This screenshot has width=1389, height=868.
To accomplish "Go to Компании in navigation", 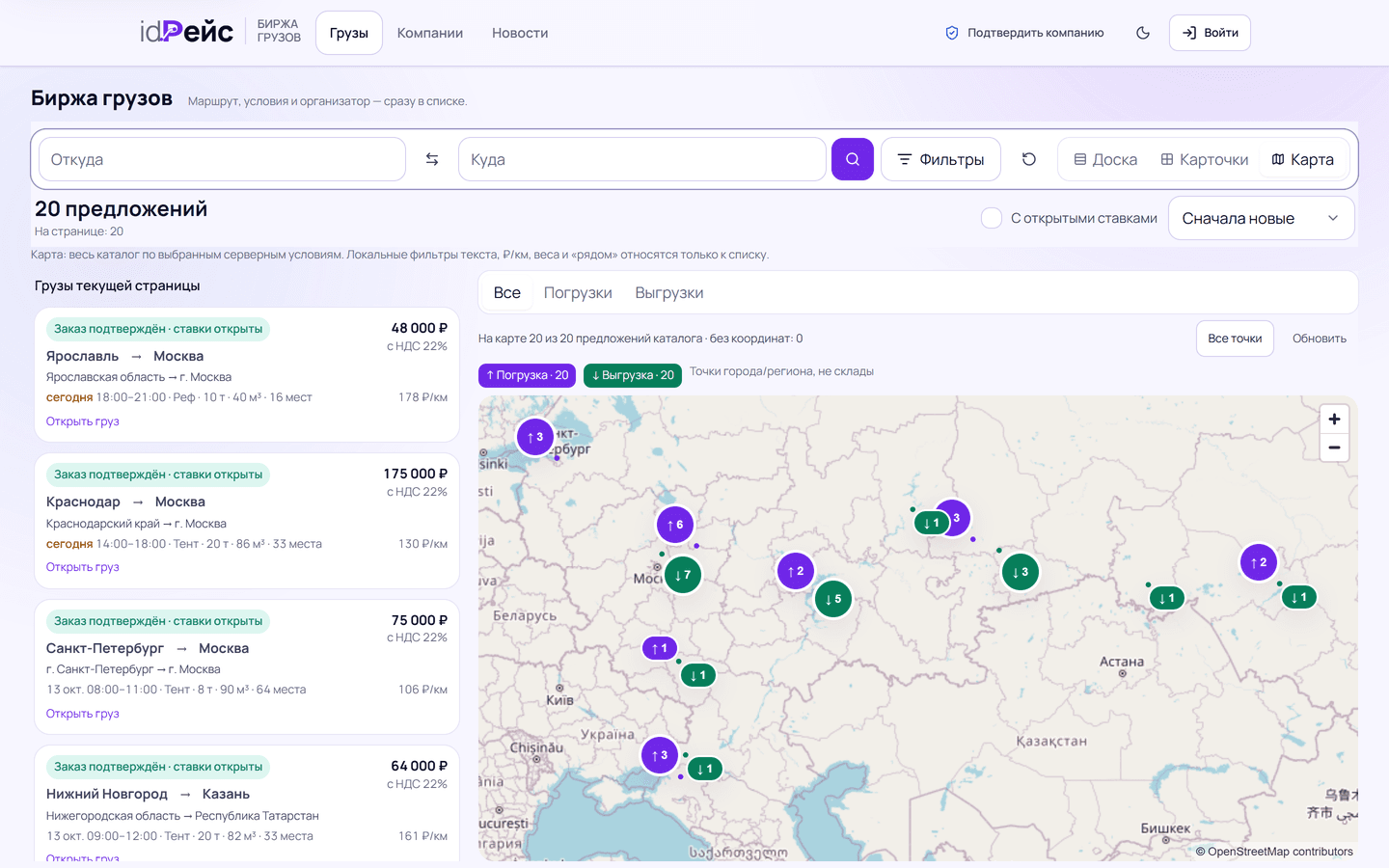I will 430,33.
